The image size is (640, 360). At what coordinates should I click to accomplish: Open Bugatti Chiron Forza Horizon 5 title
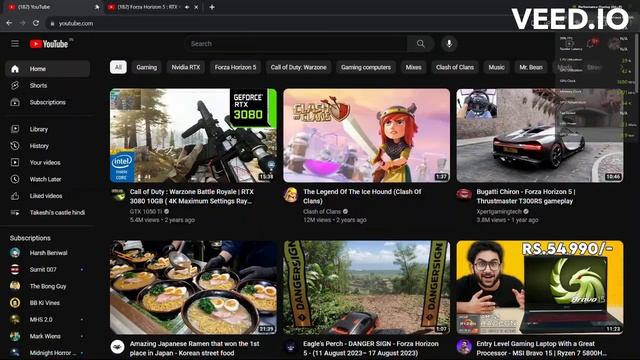pyautogui.click(x=526, y=196)
